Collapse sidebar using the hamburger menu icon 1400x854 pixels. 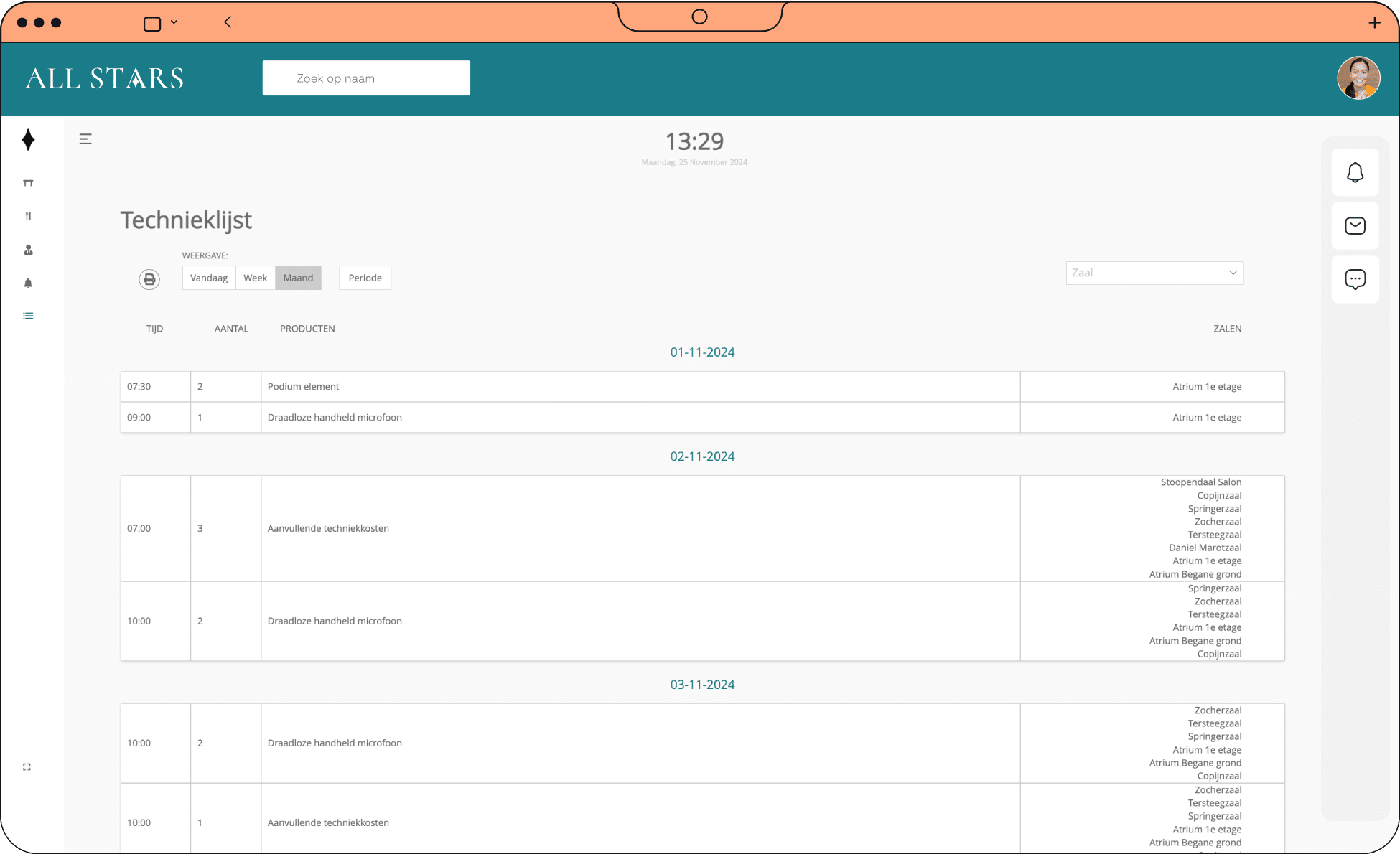pyautogui.click(x=85, y=139)
